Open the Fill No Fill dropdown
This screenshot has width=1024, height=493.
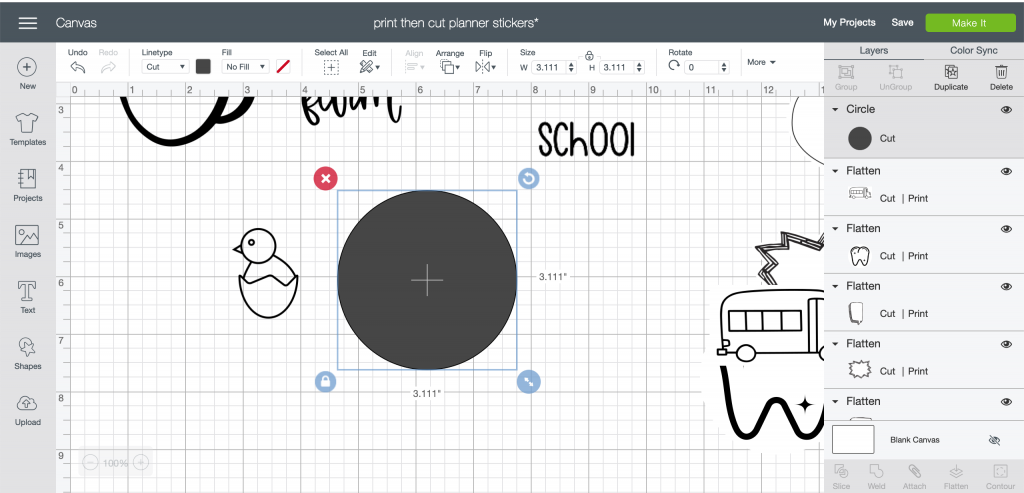pyautogui.click(x=246, y=67)
